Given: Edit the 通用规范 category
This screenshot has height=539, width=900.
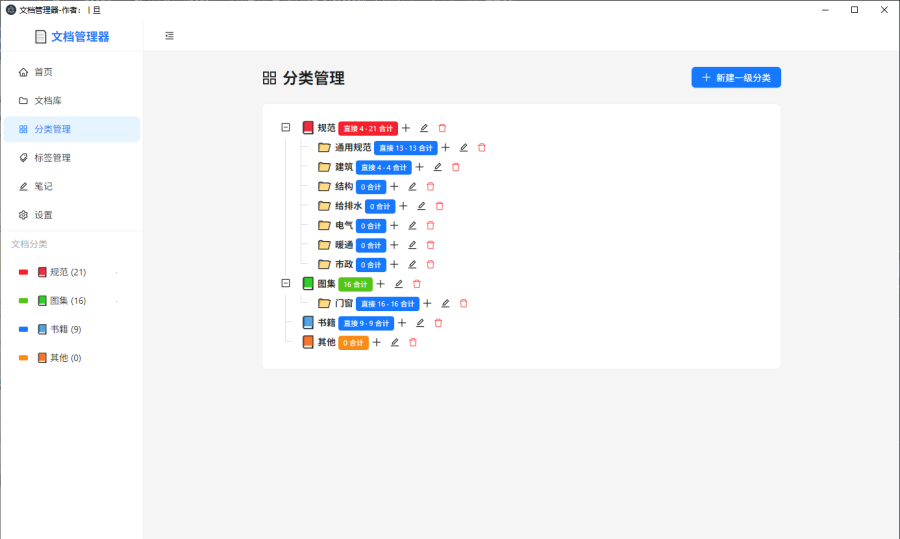Looking at the screenshot, I should point(463,148).
